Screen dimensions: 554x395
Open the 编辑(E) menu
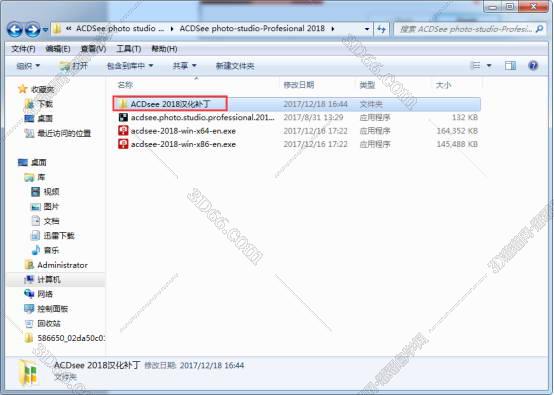coord(58,49)
